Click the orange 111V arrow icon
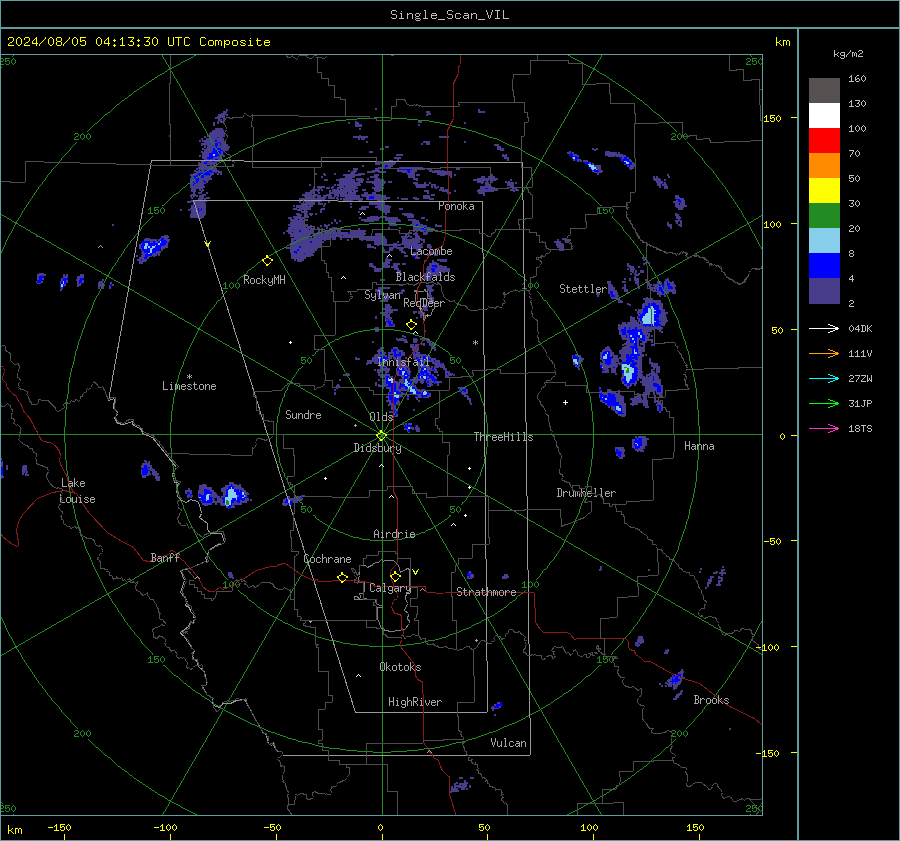Screen dimensions: 900x841 click(x=824, y=354)
